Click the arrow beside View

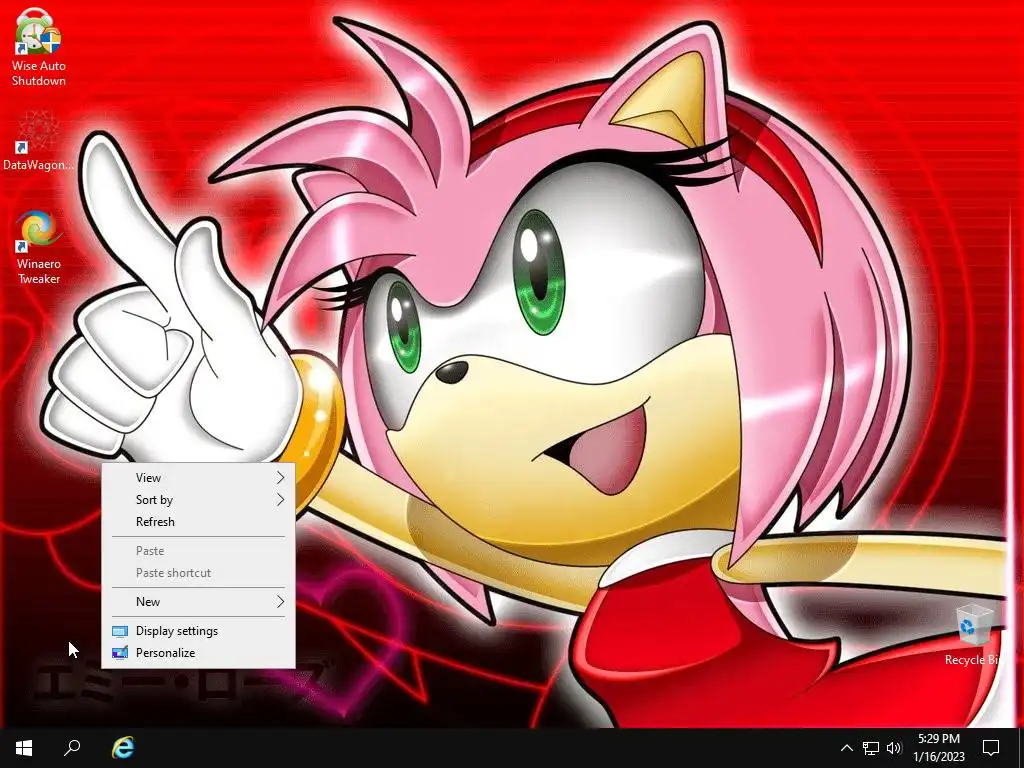tap(280, 477)
